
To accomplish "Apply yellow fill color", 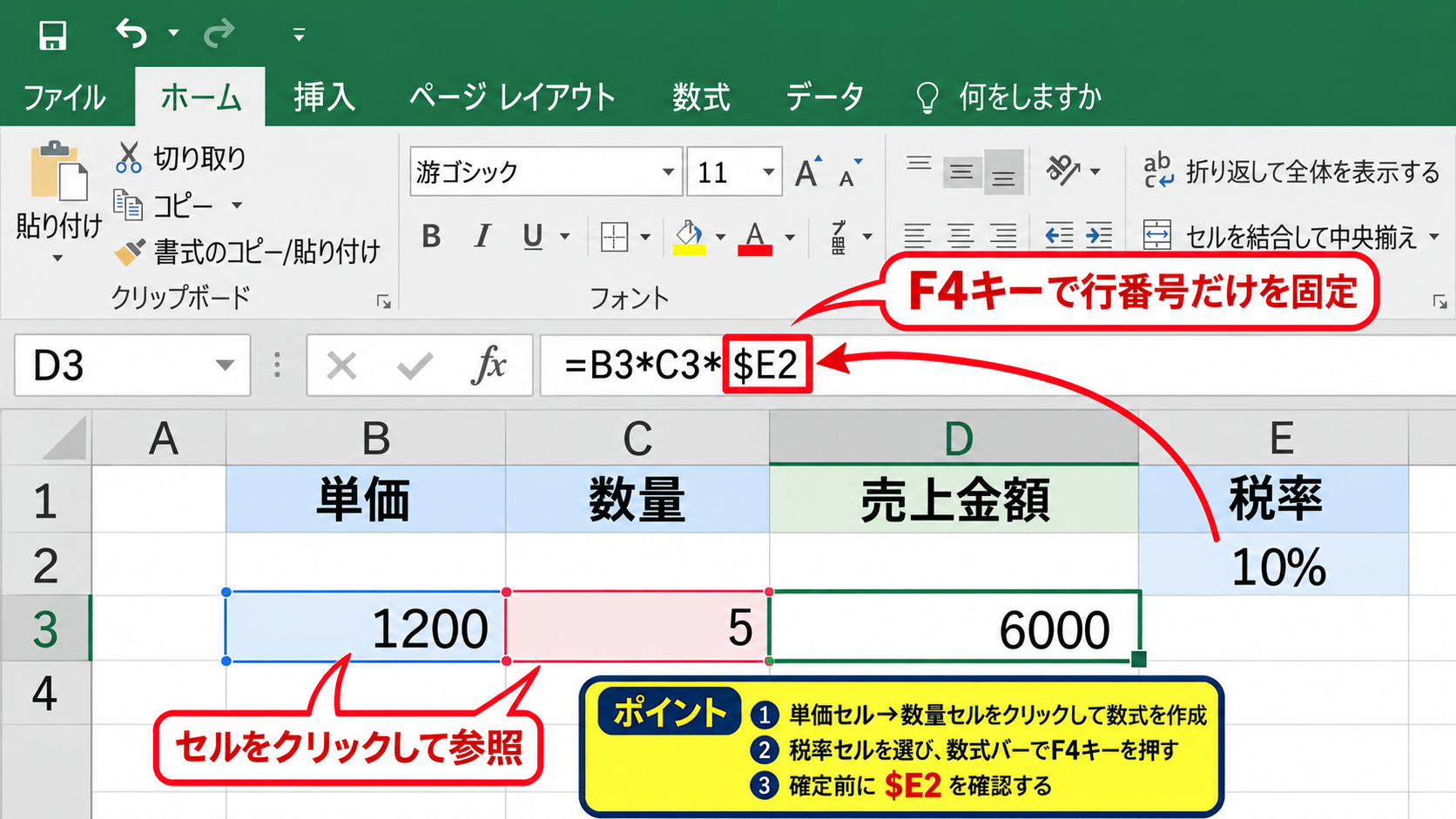I will point(689,237).
